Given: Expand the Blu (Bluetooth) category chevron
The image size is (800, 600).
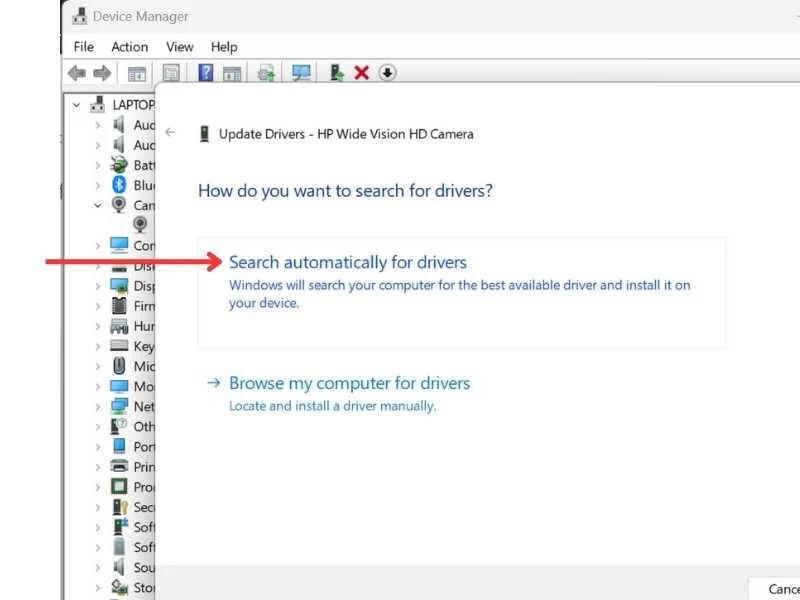Looking at the screenshot, I should 97,185.
